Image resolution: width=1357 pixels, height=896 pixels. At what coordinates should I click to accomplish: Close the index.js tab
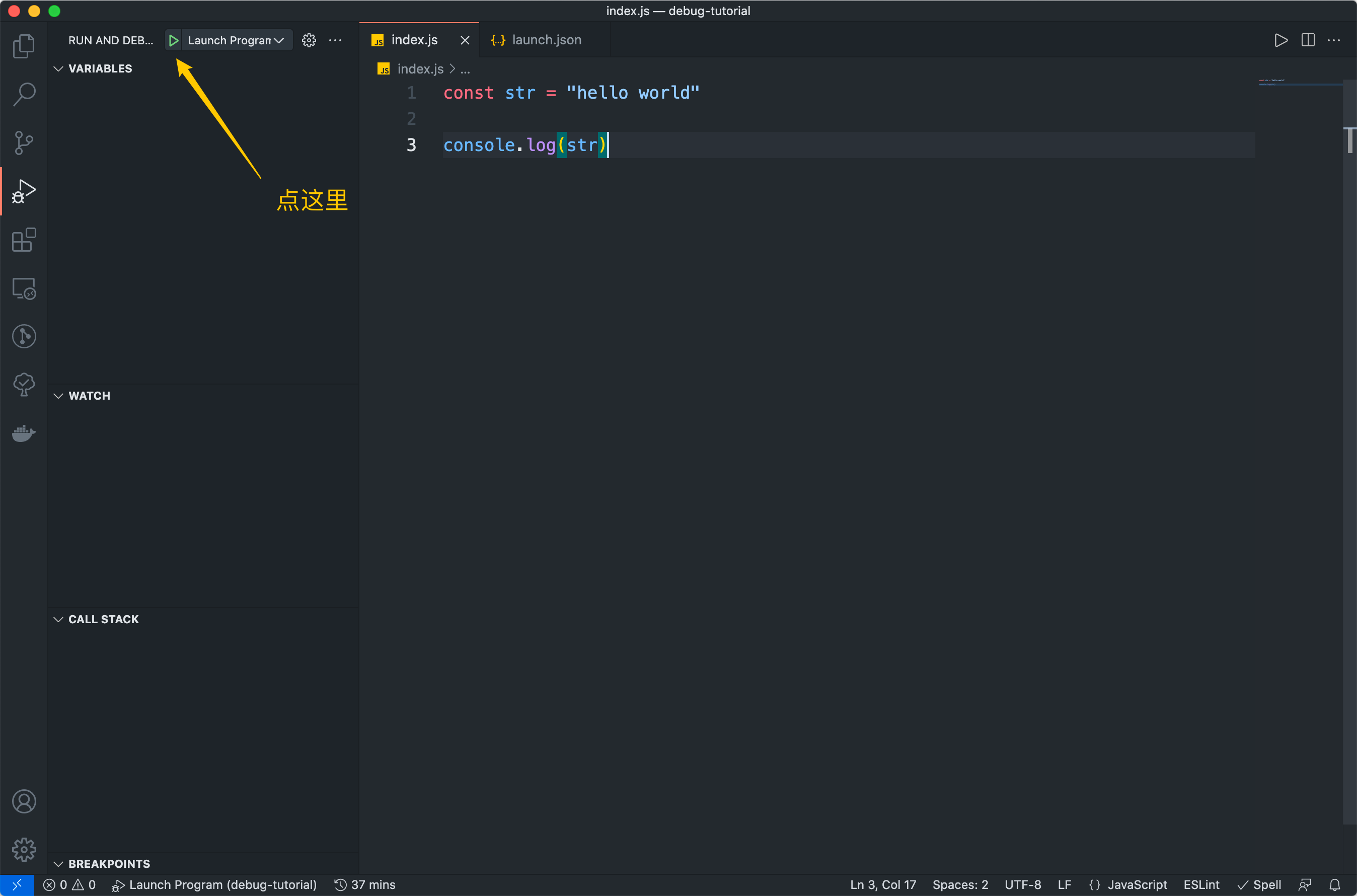(465, 41)
